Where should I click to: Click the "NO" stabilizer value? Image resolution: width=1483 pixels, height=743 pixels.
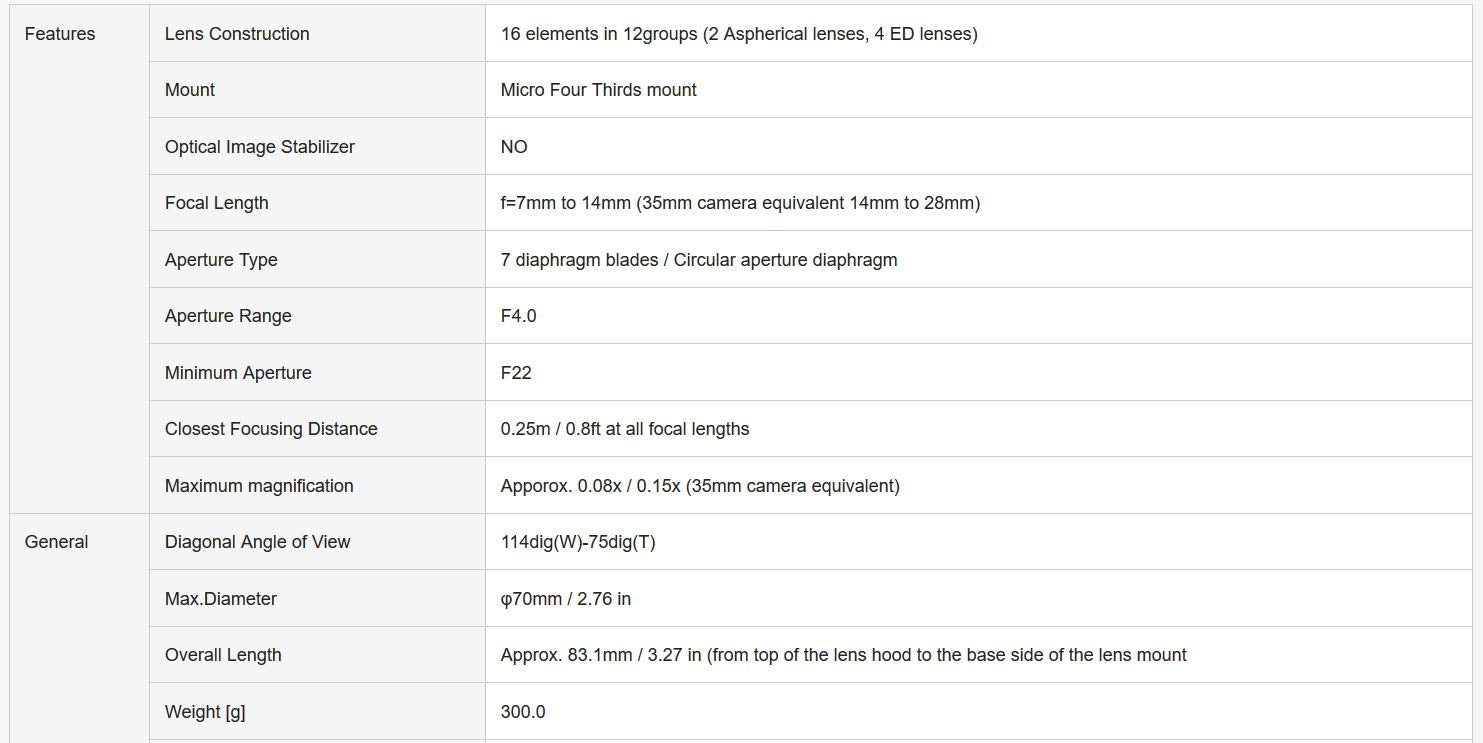pos(514,147)
